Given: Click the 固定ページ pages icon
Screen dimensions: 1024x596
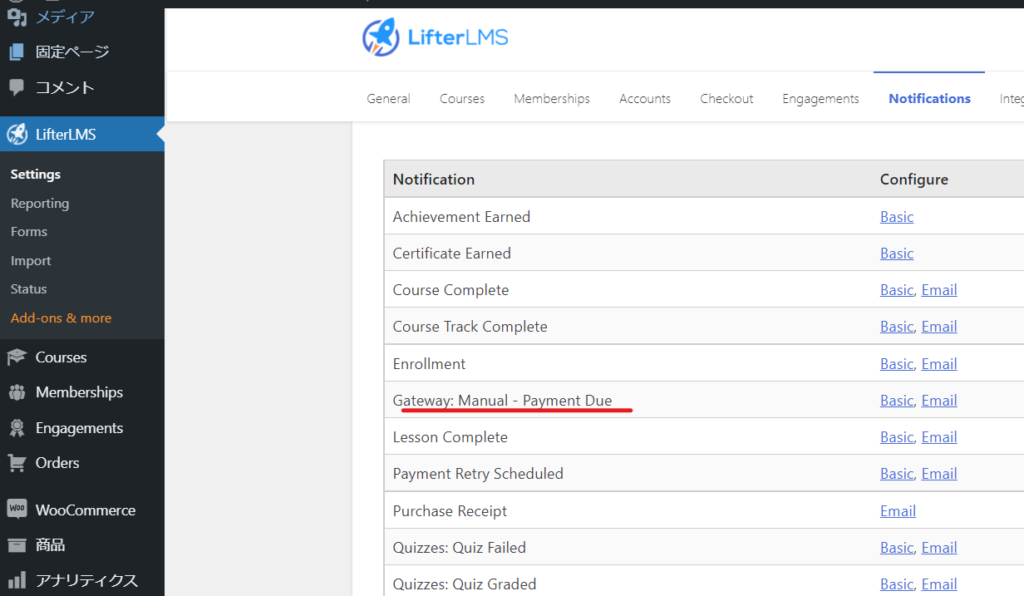Looking at the screenshot, I should 17,52.
